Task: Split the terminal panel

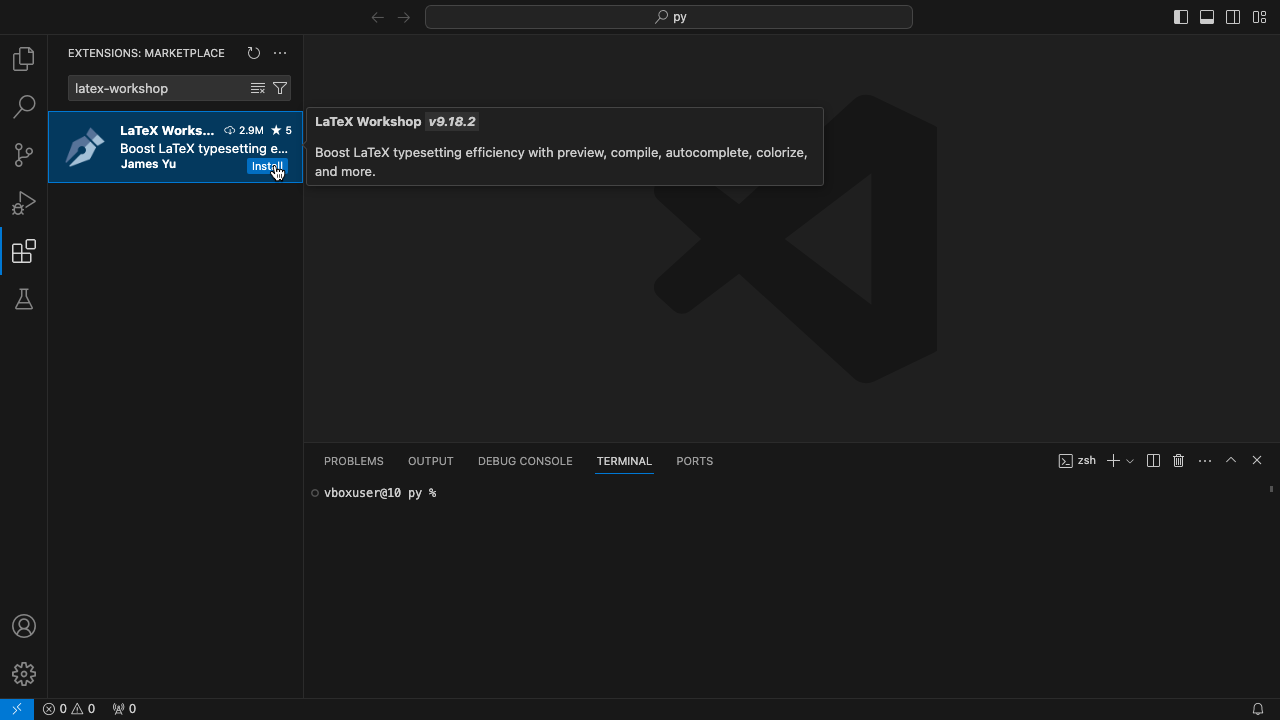Action: (1153, 461)
